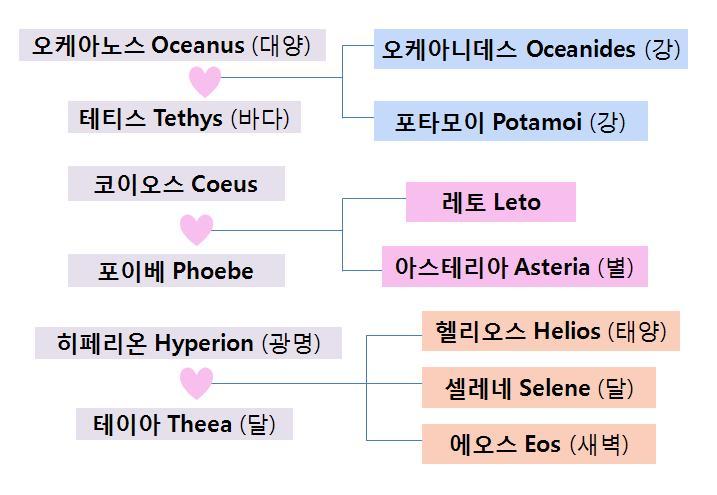Screen dimensions: 717x495
Task: Click the orange 에오스 Eos box
Action: tap(539, 444)
